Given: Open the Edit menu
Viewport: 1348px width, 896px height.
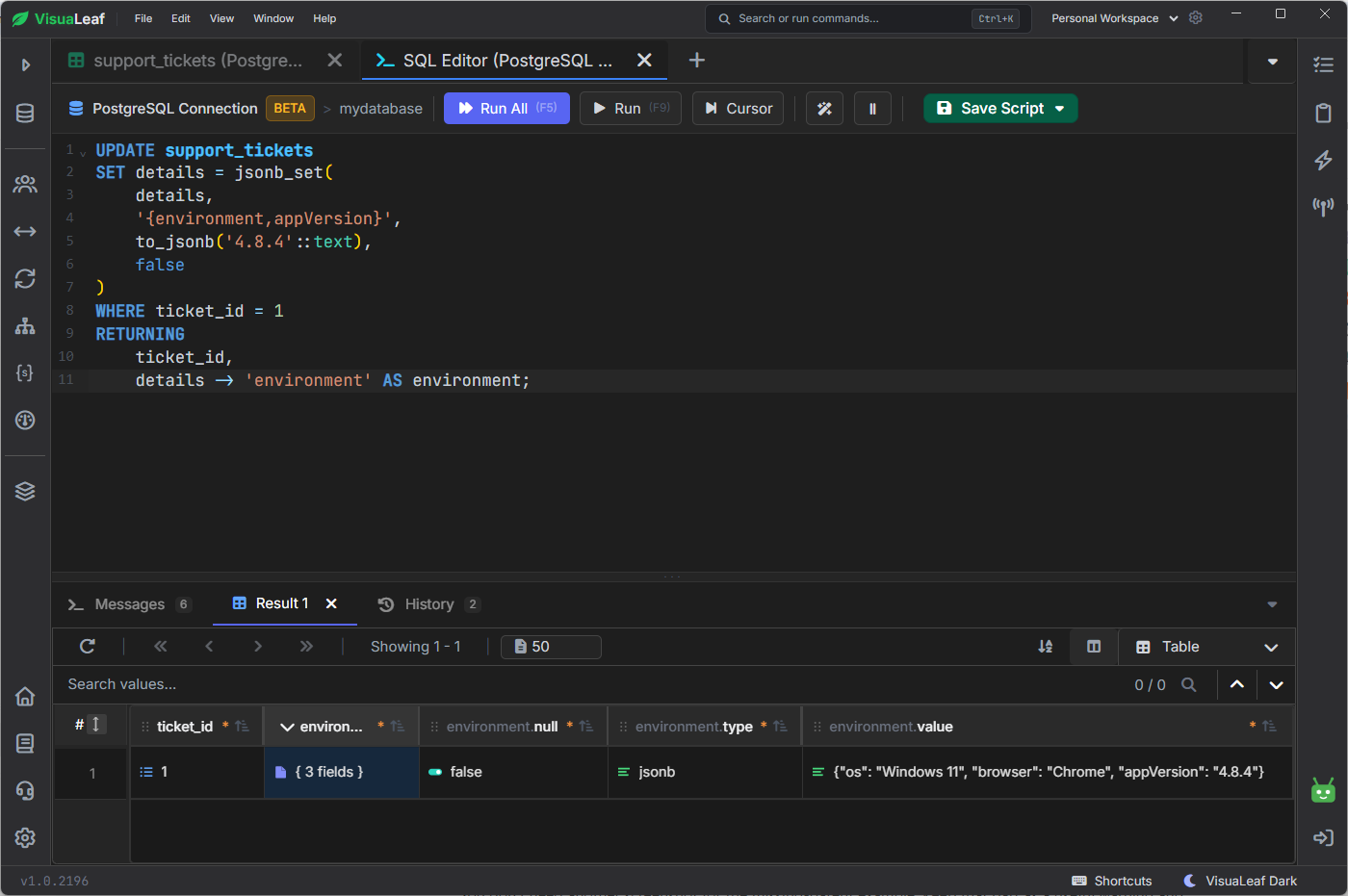Looking at the screenshot, I should 181,18.
